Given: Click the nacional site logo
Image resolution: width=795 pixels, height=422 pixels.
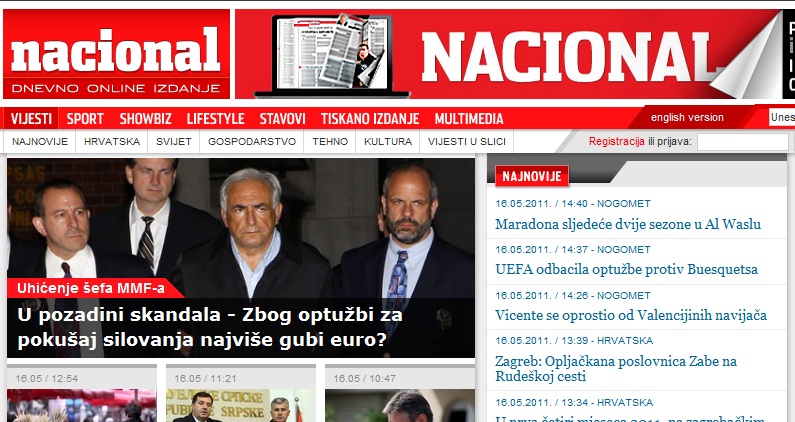Looking at the screenshot, I should point(116,54).
